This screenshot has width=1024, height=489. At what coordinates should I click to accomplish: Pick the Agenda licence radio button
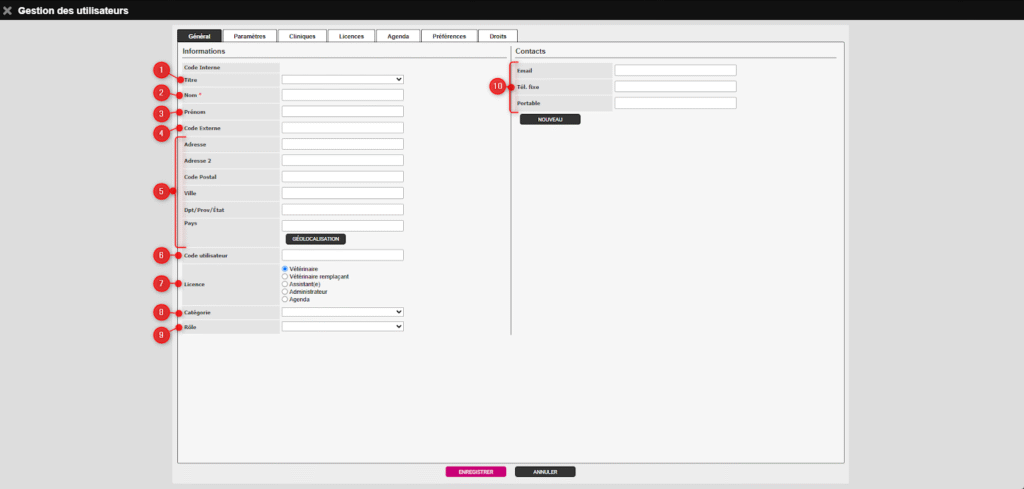[x=285, y=299]
